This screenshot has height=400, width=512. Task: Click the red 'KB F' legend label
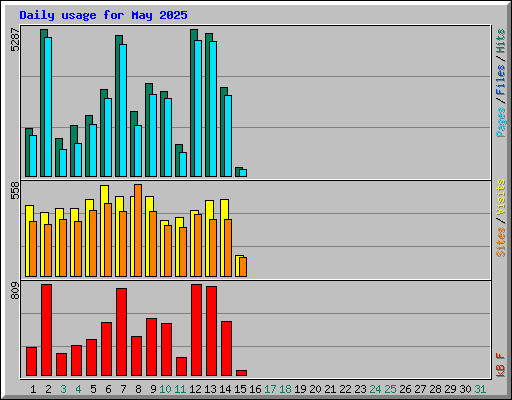[x=501, y=365]
